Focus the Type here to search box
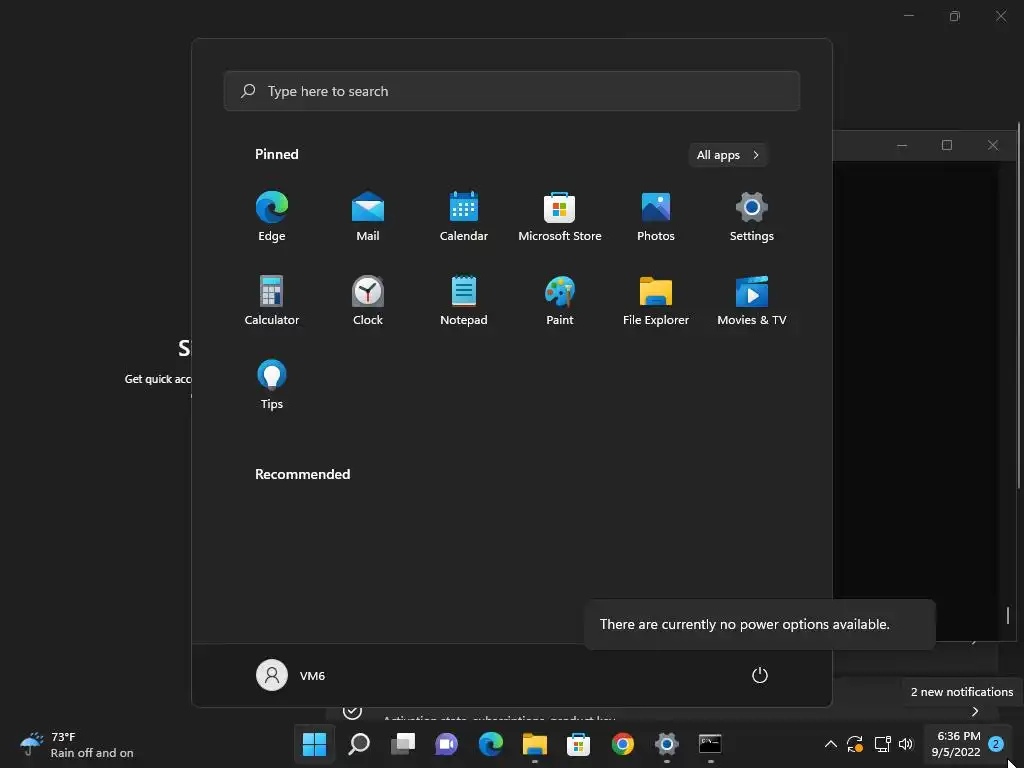Image resolution: width=1024 pixels, height=768 pixels. (x=511, y=91)
